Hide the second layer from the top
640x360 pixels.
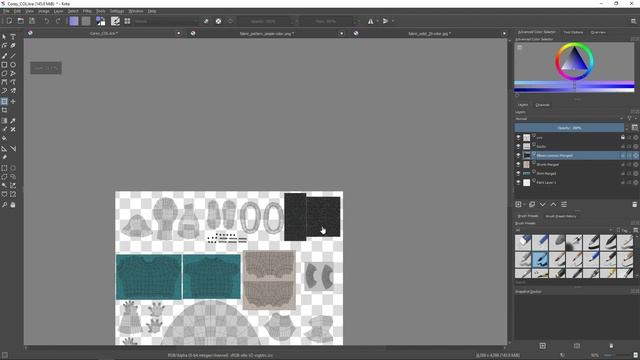tap(518, 147)
